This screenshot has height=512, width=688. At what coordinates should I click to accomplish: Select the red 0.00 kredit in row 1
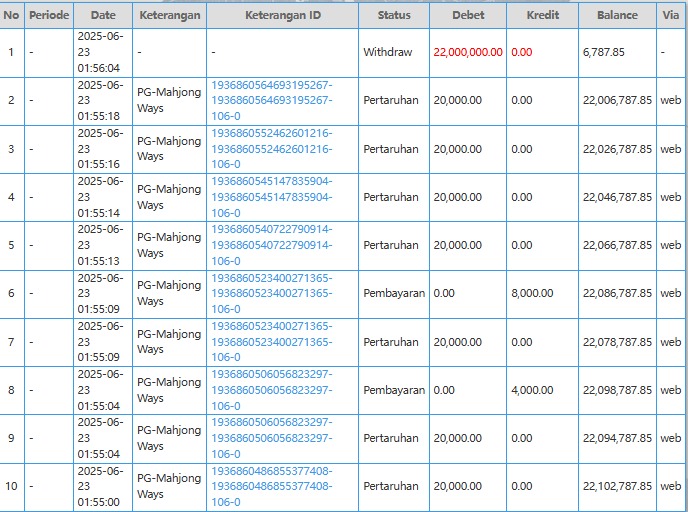(522, 52)
